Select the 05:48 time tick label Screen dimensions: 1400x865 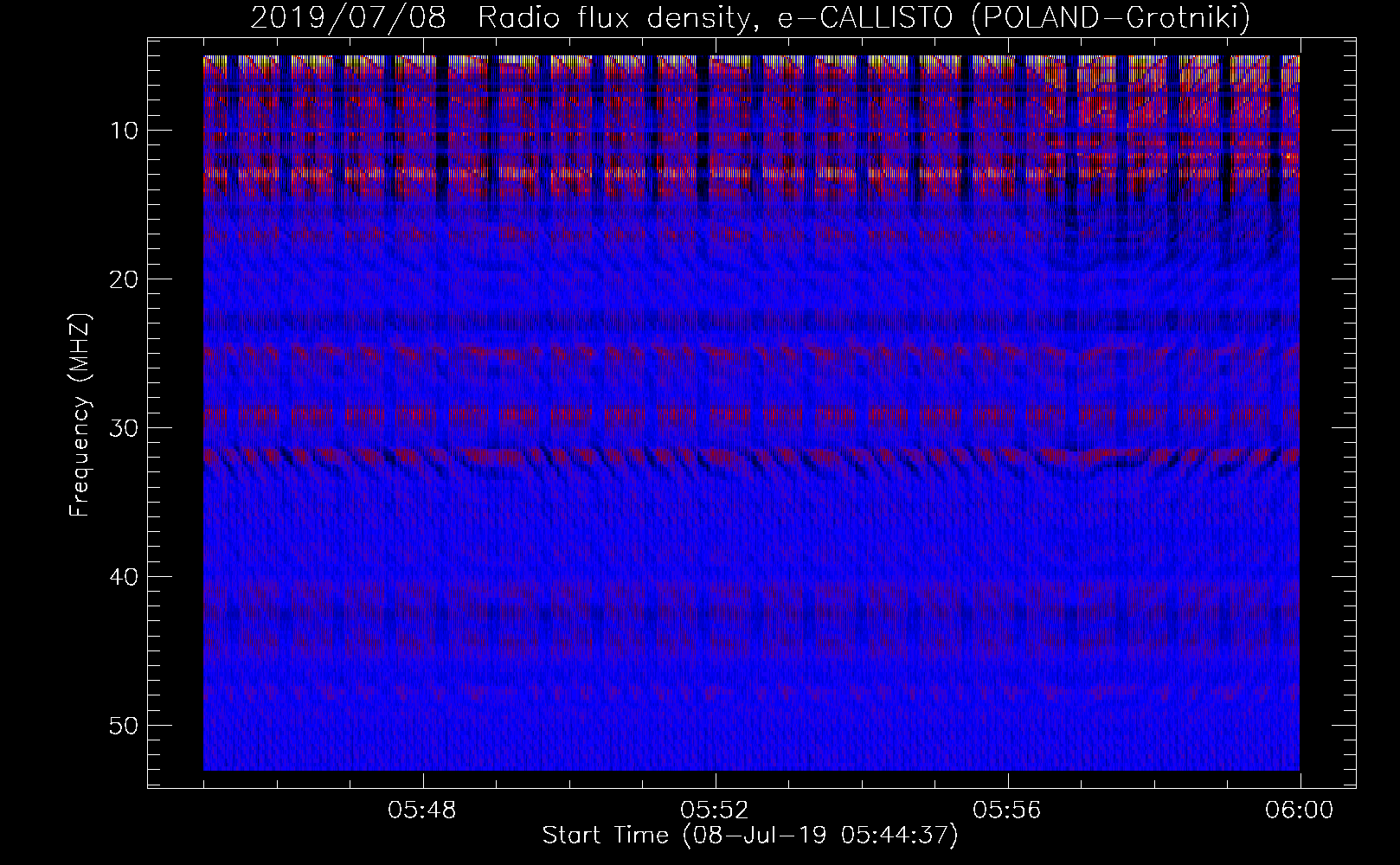(x=422, y=811)
